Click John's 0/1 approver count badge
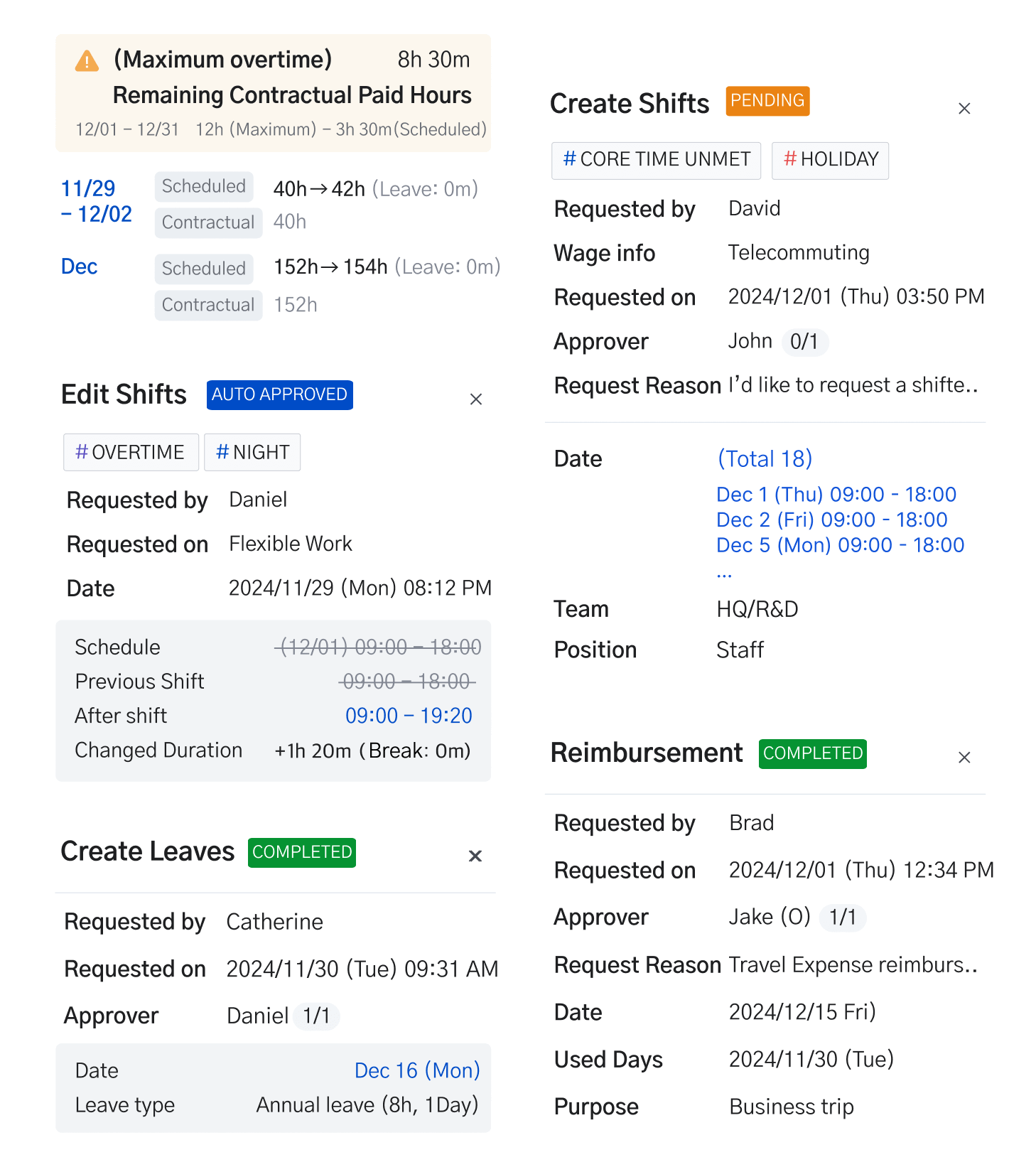 pos(804,342)
